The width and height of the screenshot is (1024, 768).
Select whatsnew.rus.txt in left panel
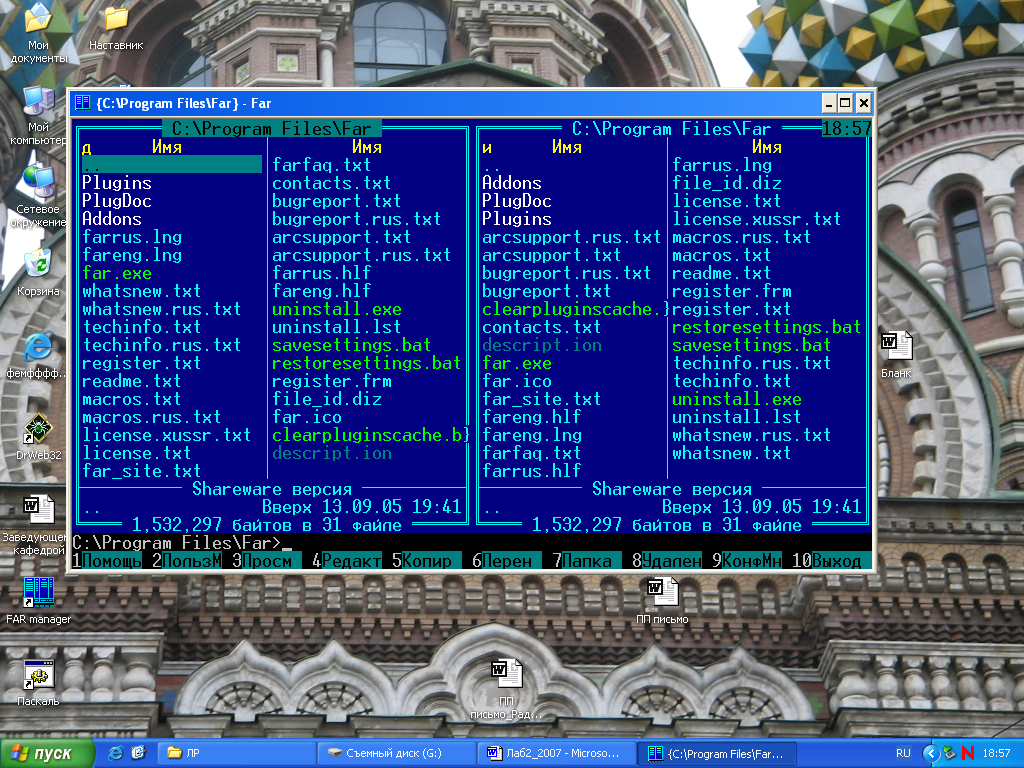click(x=161, y=309)
